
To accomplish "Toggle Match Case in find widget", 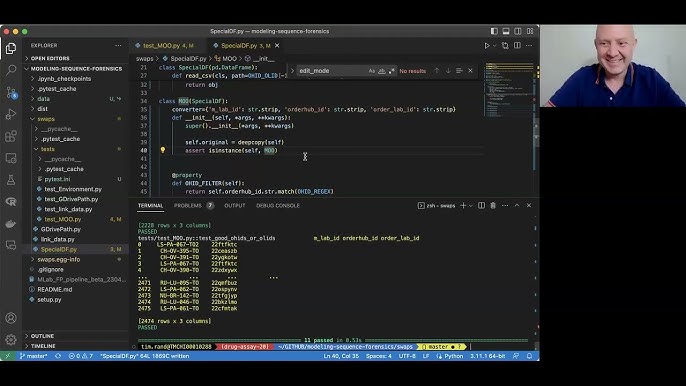I will coord(371,71).
